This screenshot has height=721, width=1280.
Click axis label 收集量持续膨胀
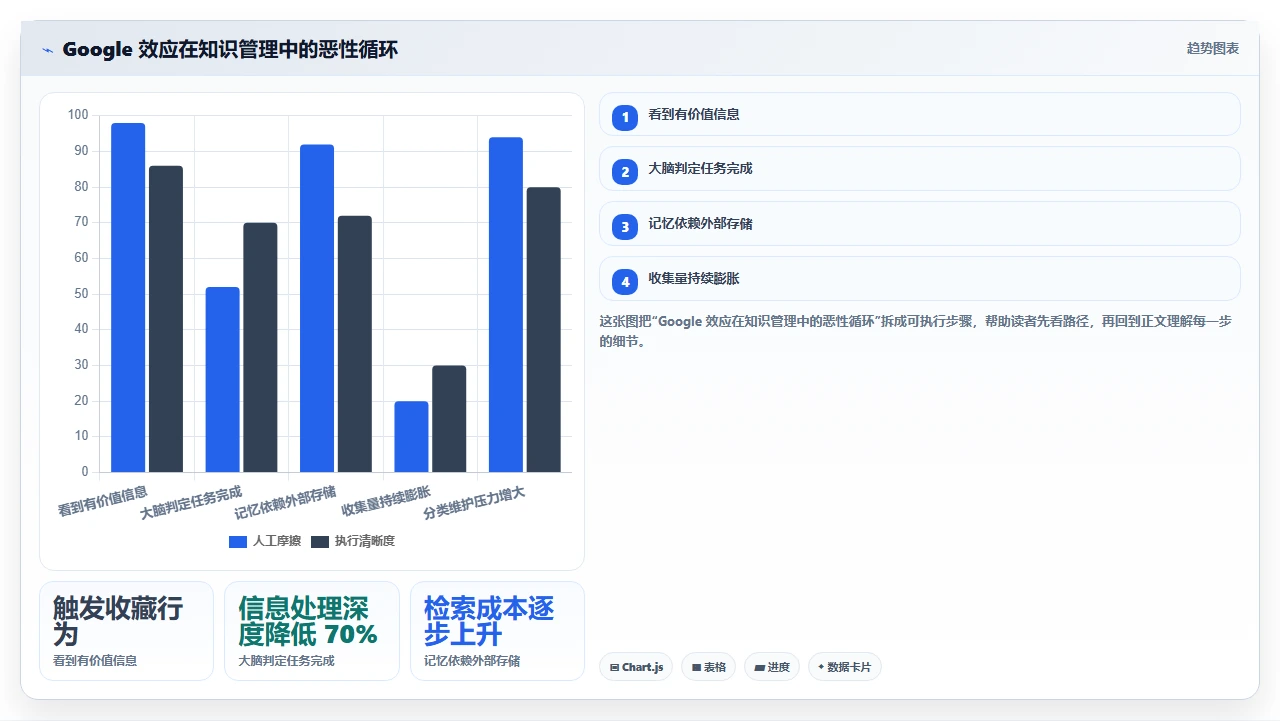386,500
